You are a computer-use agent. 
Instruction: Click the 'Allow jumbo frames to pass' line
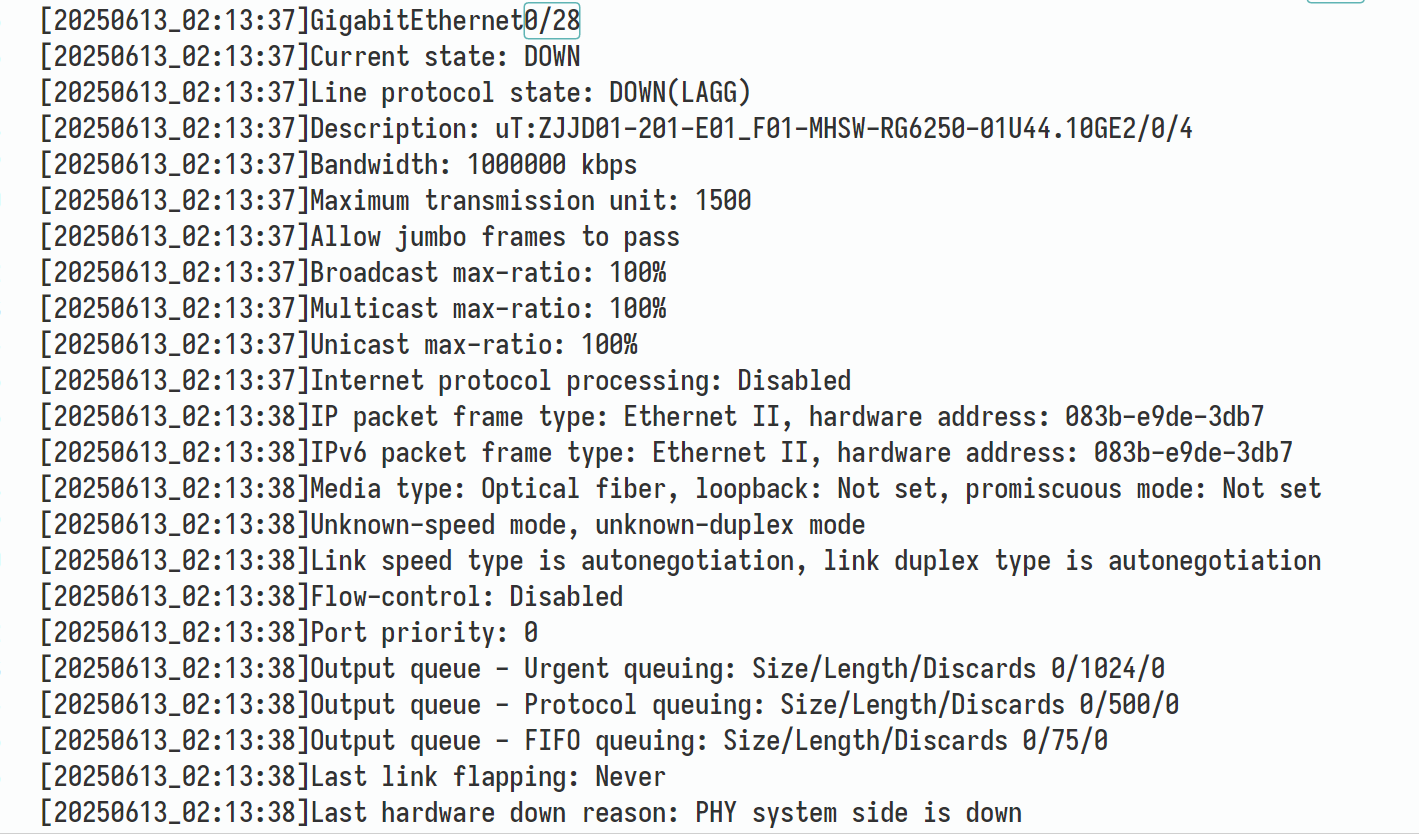[x=495, y=237]
